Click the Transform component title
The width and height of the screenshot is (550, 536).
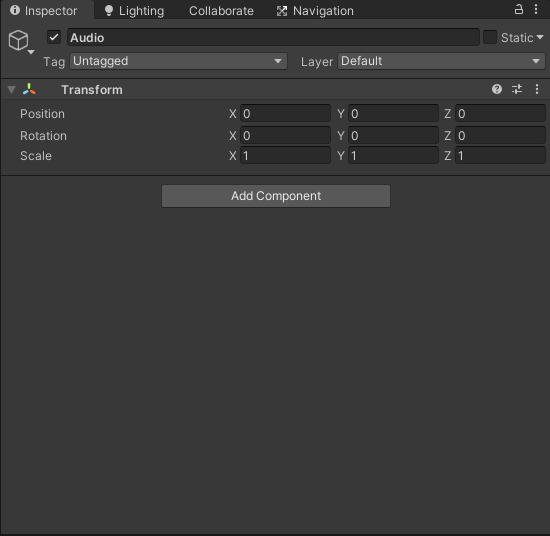point(92,90)
